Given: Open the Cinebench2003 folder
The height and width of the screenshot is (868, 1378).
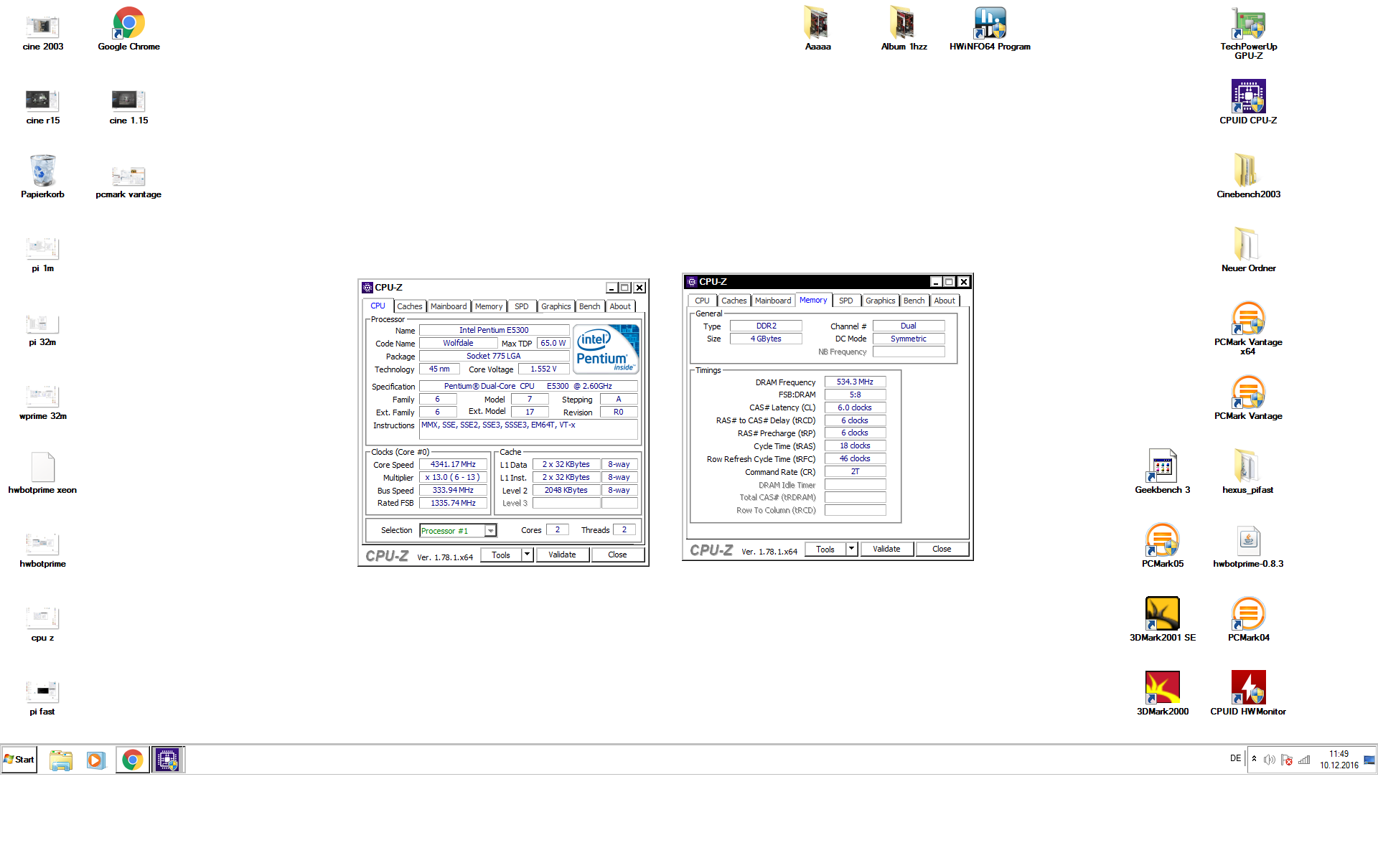Looking at the screenshot, I should pos(1248,176).
